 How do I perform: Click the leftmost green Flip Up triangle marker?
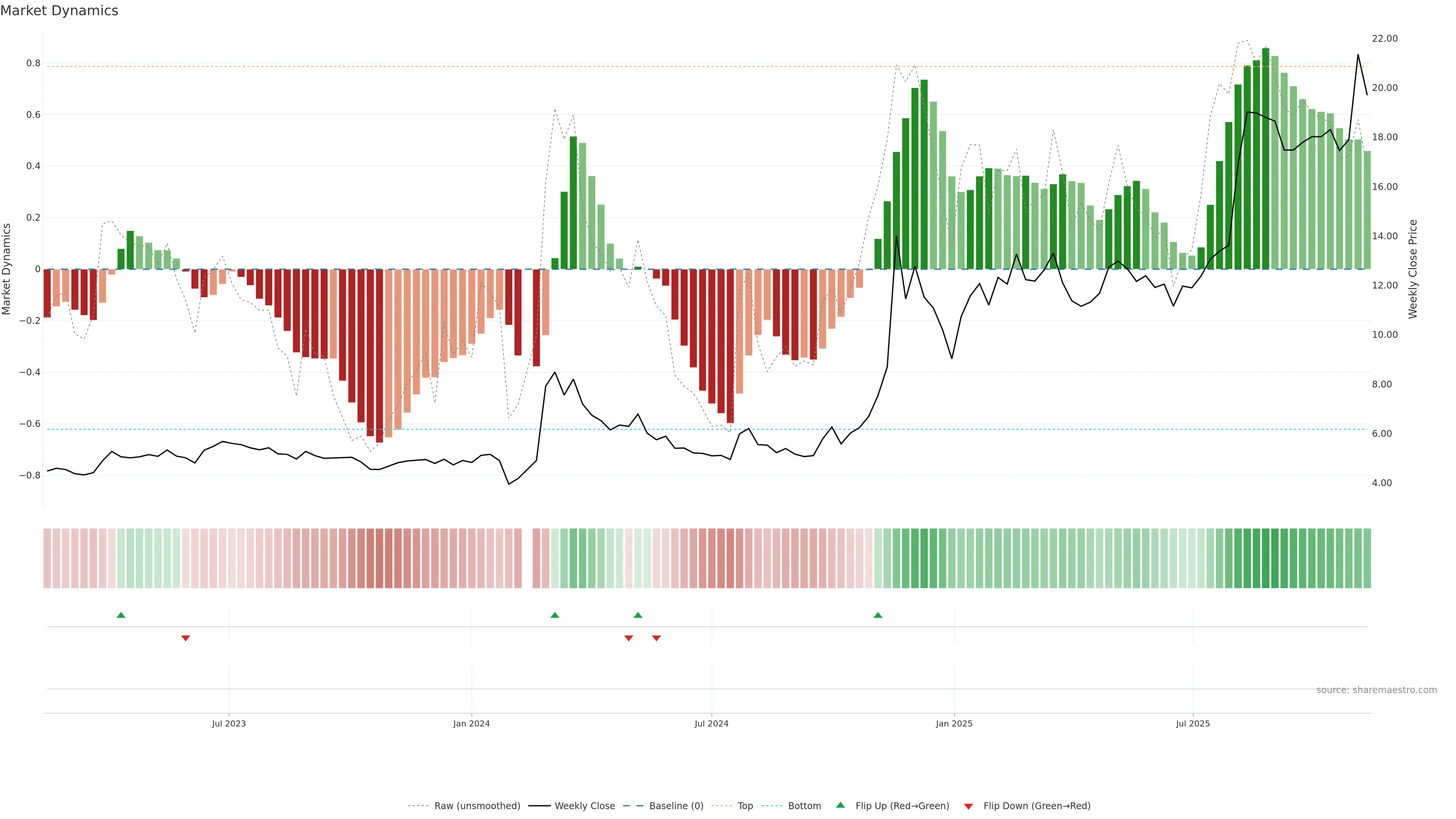121,615
